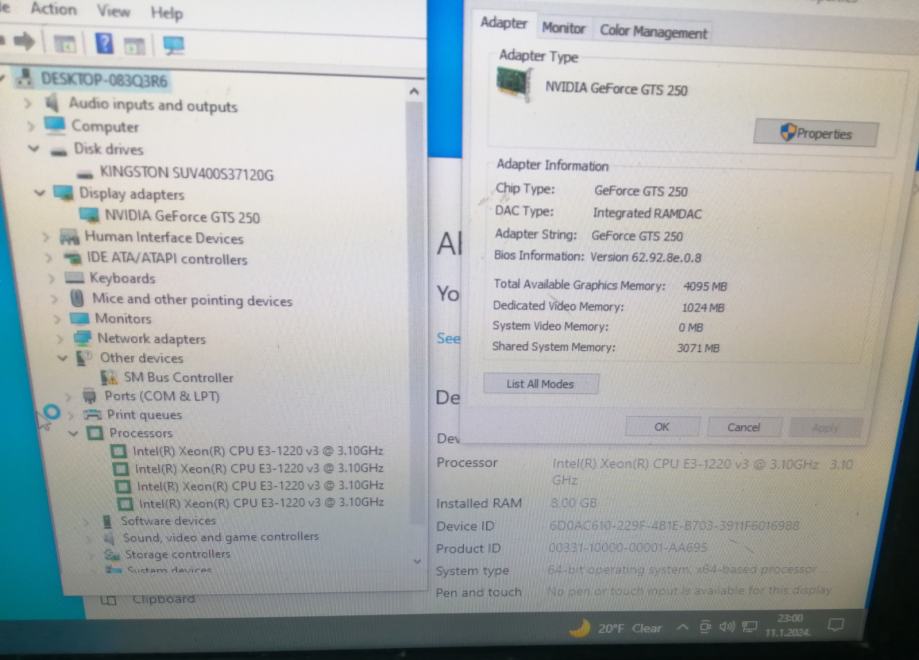This screenshot has height=660, width=919.
Task: Expand the Keyboards node chevron
Action: pyautogui.click(x=52, y=278)
